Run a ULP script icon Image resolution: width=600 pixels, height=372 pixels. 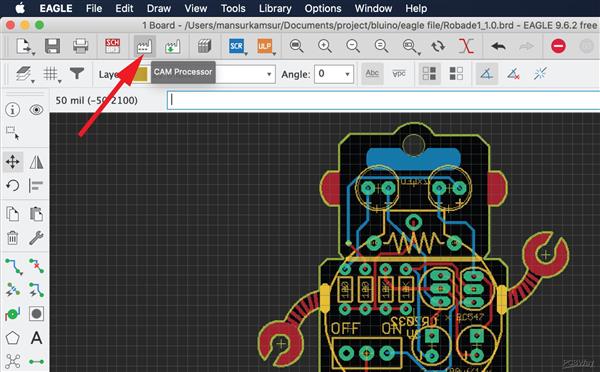[x=264, y=46]
